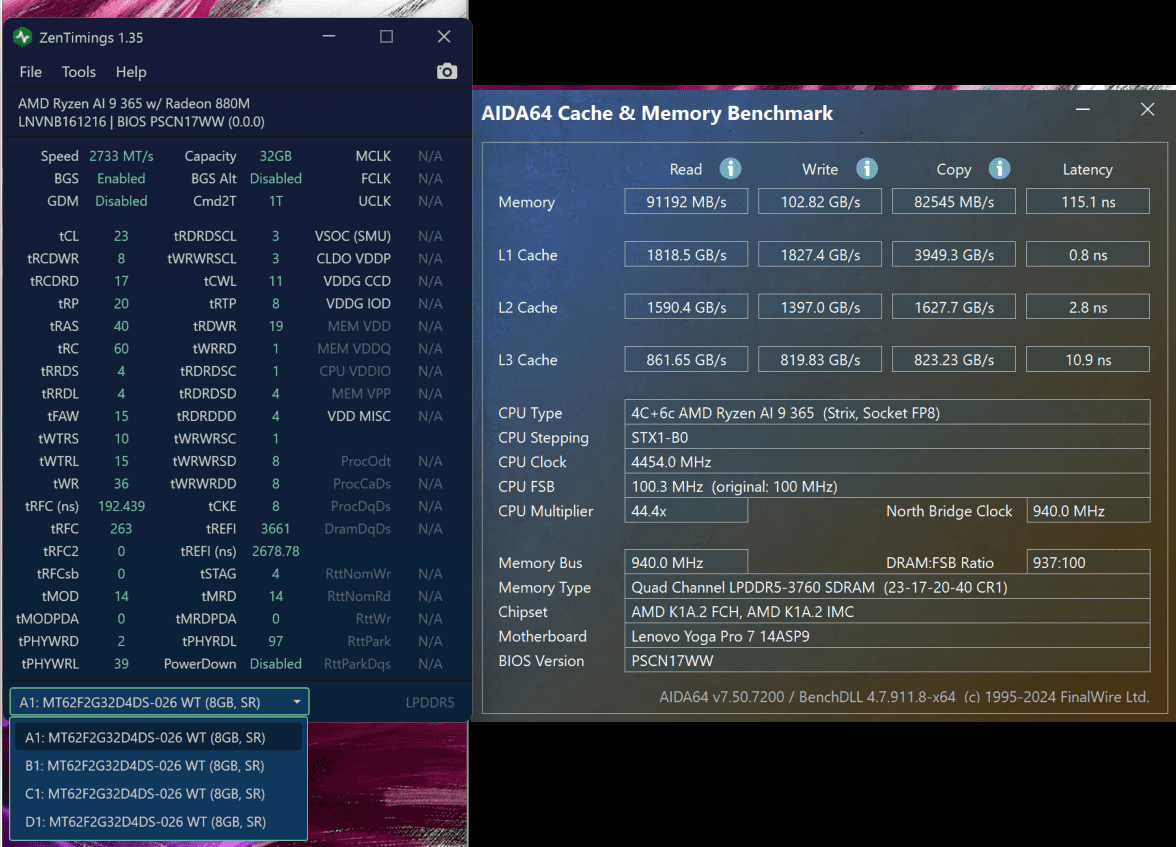The height and width of the screenshot is (847, 1176).
Task: Click the PowerDown value Disabled
Action: (x=275, y=664)
